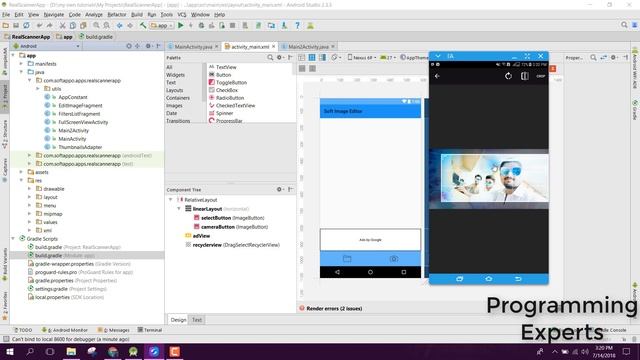Click the Save All toolbar icon

pyautogui.click(x=16, y=25)
